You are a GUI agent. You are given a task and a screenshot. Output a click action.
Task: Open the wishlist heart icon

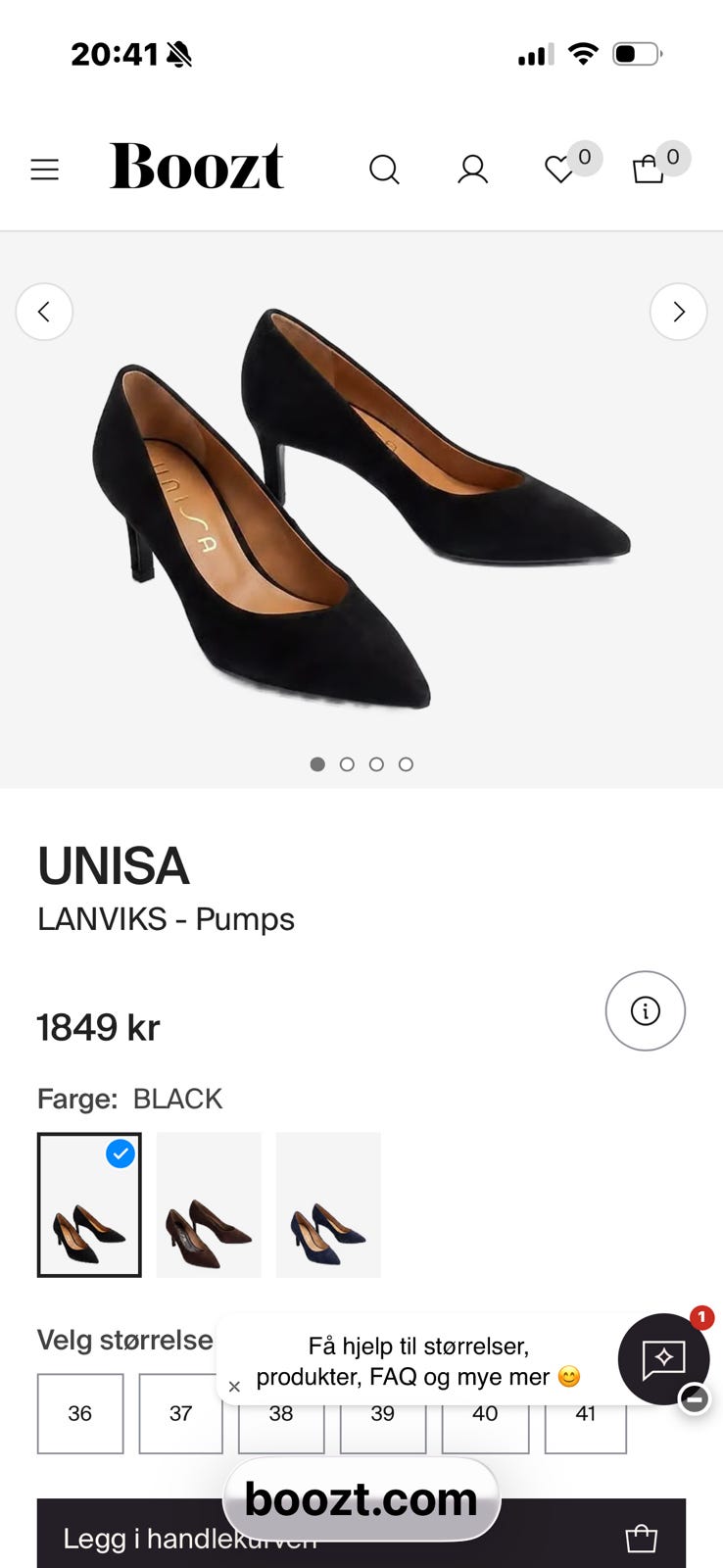pyautogui.click(x=559, y=171)
